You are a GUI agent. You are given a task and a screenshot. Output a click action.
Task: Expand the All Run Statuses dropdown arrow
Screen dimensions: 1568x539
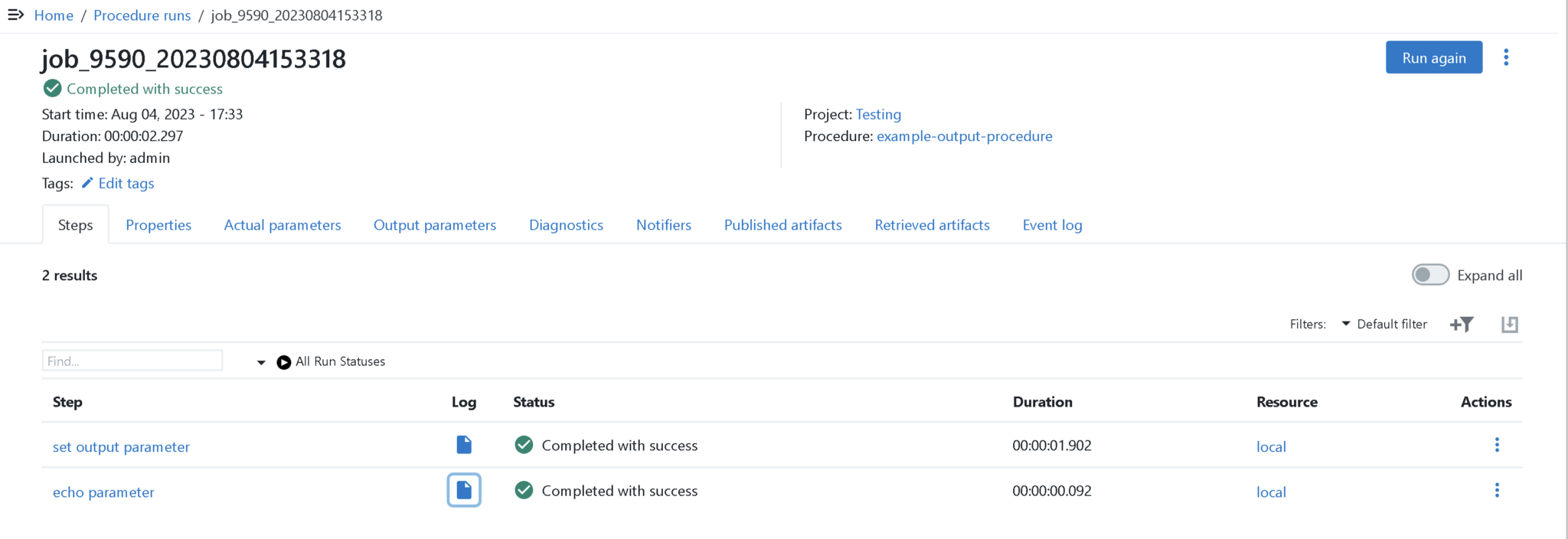(x=261, y=362)
